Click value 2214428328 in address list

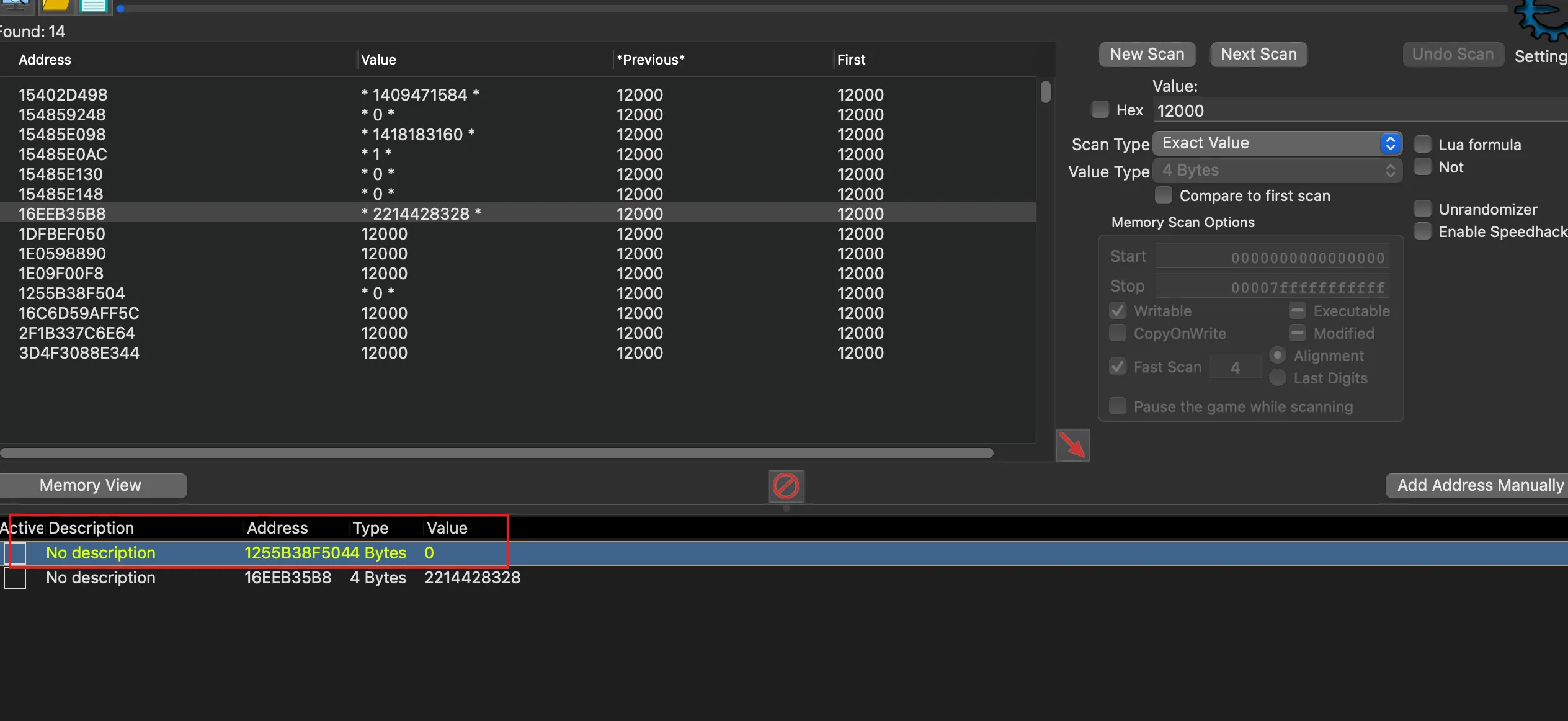(x=472, y=578)
